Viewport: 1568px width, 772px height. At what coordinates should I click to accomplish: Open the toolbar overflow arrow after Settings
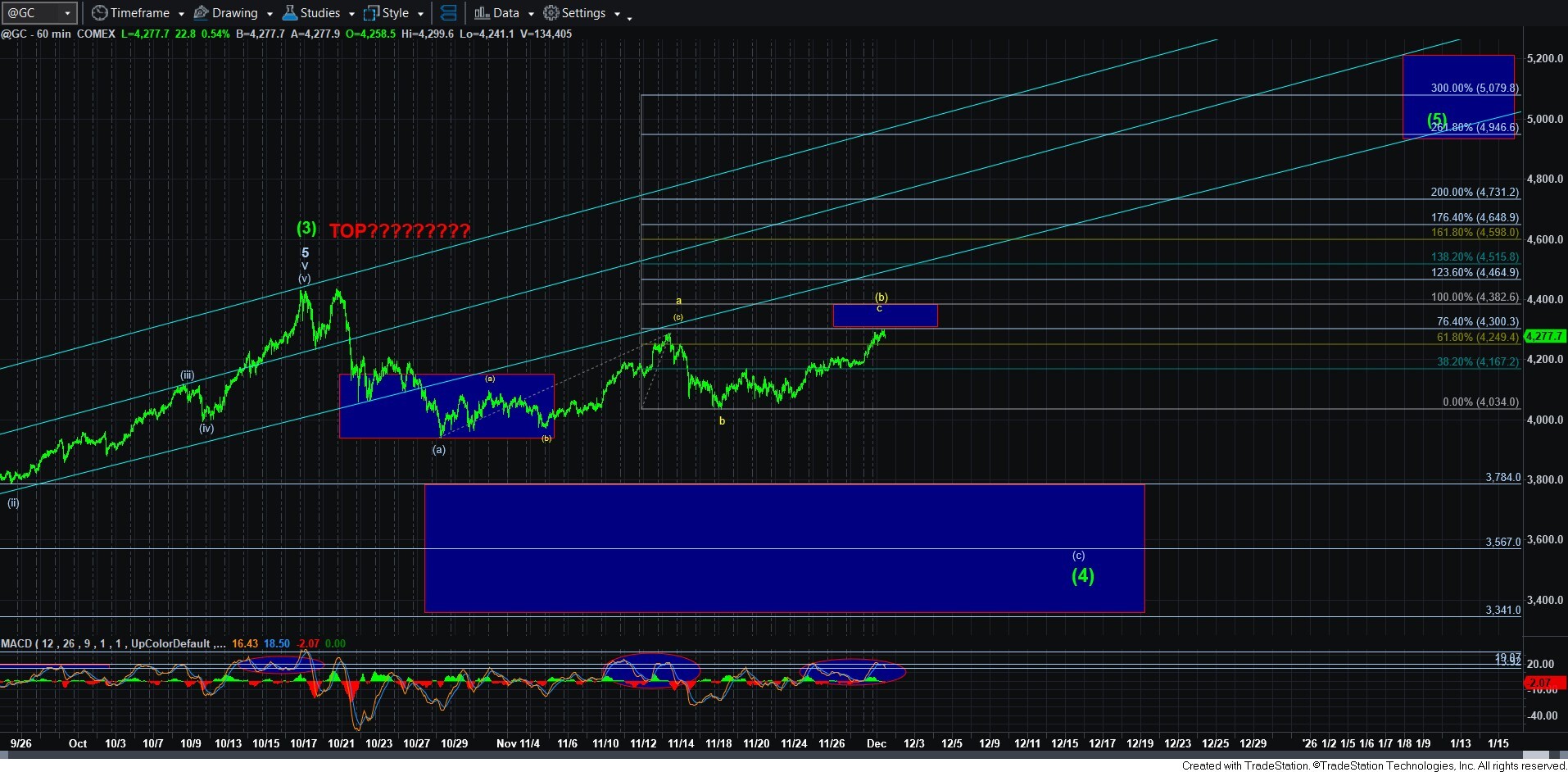[x=629, y=18]
